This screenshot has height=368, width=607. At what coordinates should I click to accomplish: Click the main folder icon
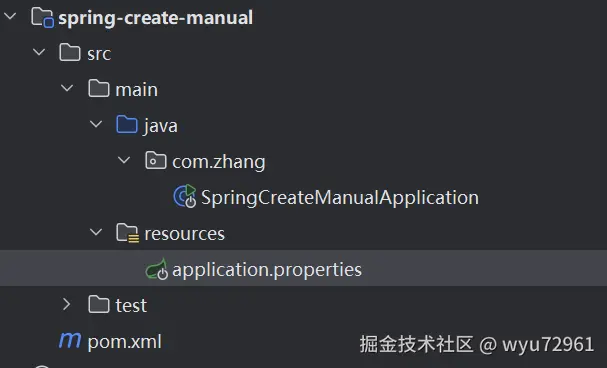click(x=98, y=89)
